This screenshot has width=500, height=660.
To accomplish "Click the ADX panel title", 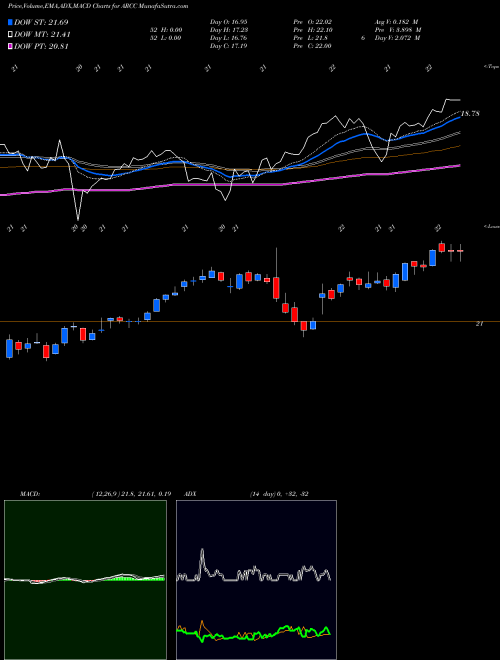I will [x=190, y=494].
